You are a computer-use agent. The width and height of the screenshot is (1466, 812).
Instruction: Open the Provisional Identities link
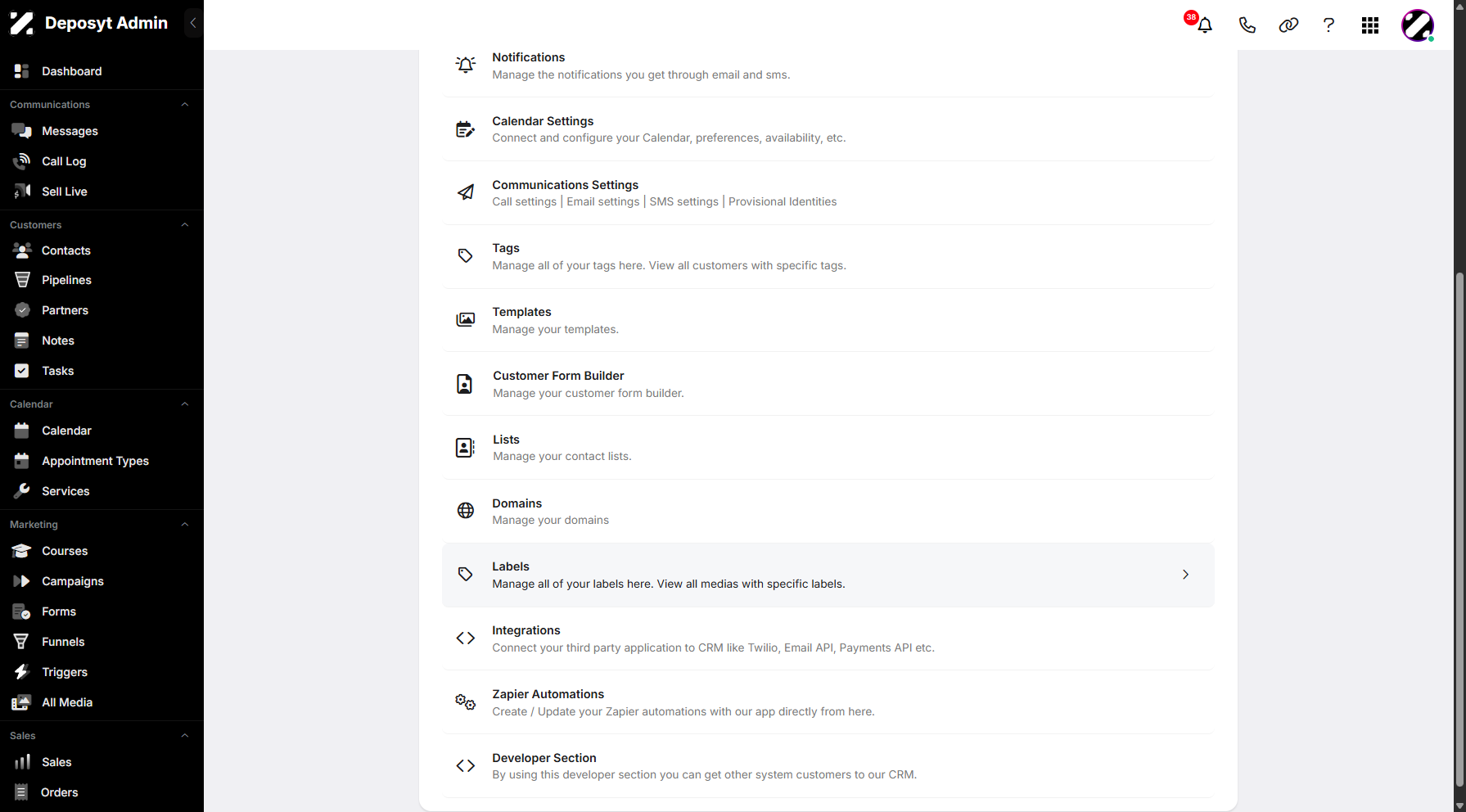click(x=783, y=201)
